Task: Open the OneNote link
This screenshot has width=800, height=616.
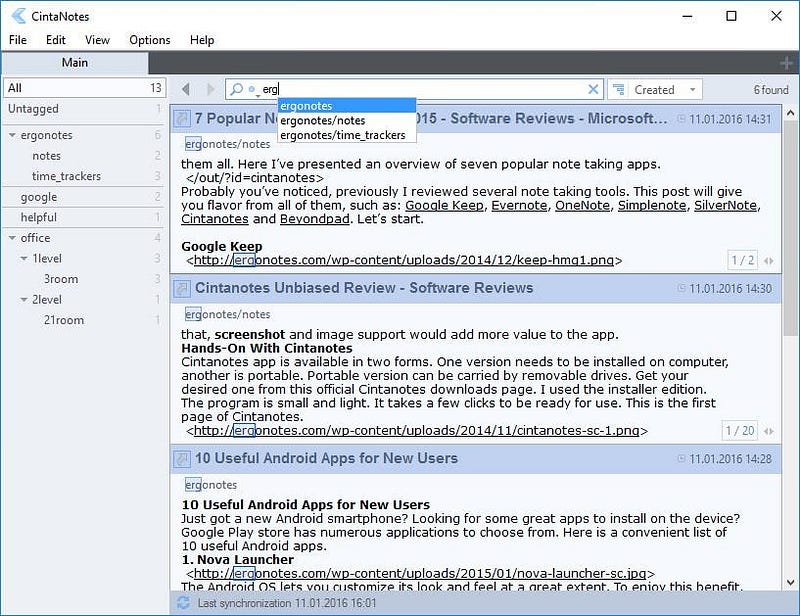Action: coord(582,205)
